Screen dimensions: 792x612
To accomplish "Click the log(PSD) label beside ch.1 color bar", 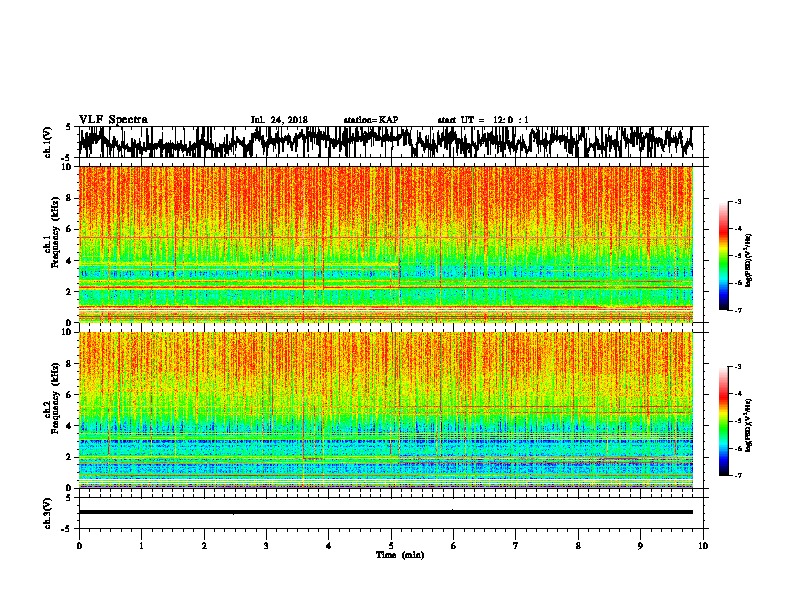I will coord(748,260).
